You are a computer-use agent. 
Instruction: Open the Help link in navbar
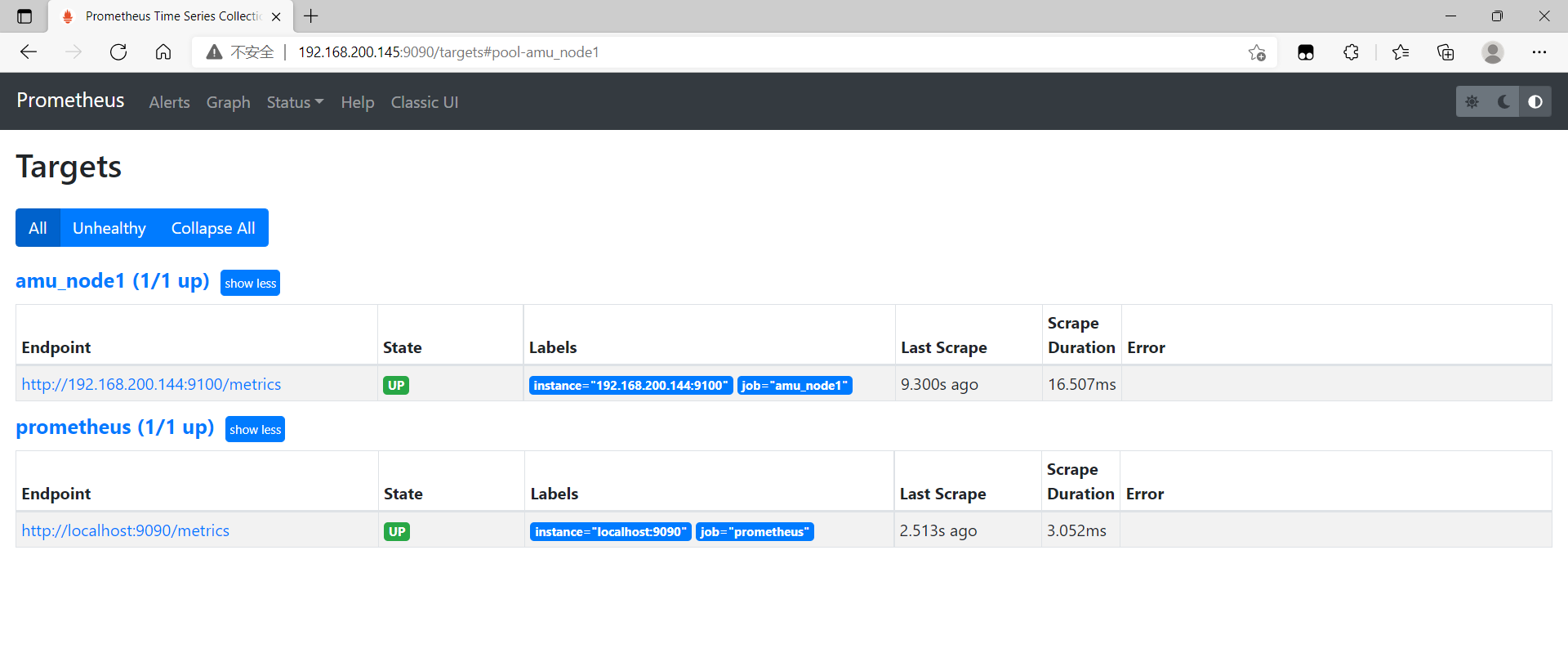pyautogui.click(x=358, y=102)
